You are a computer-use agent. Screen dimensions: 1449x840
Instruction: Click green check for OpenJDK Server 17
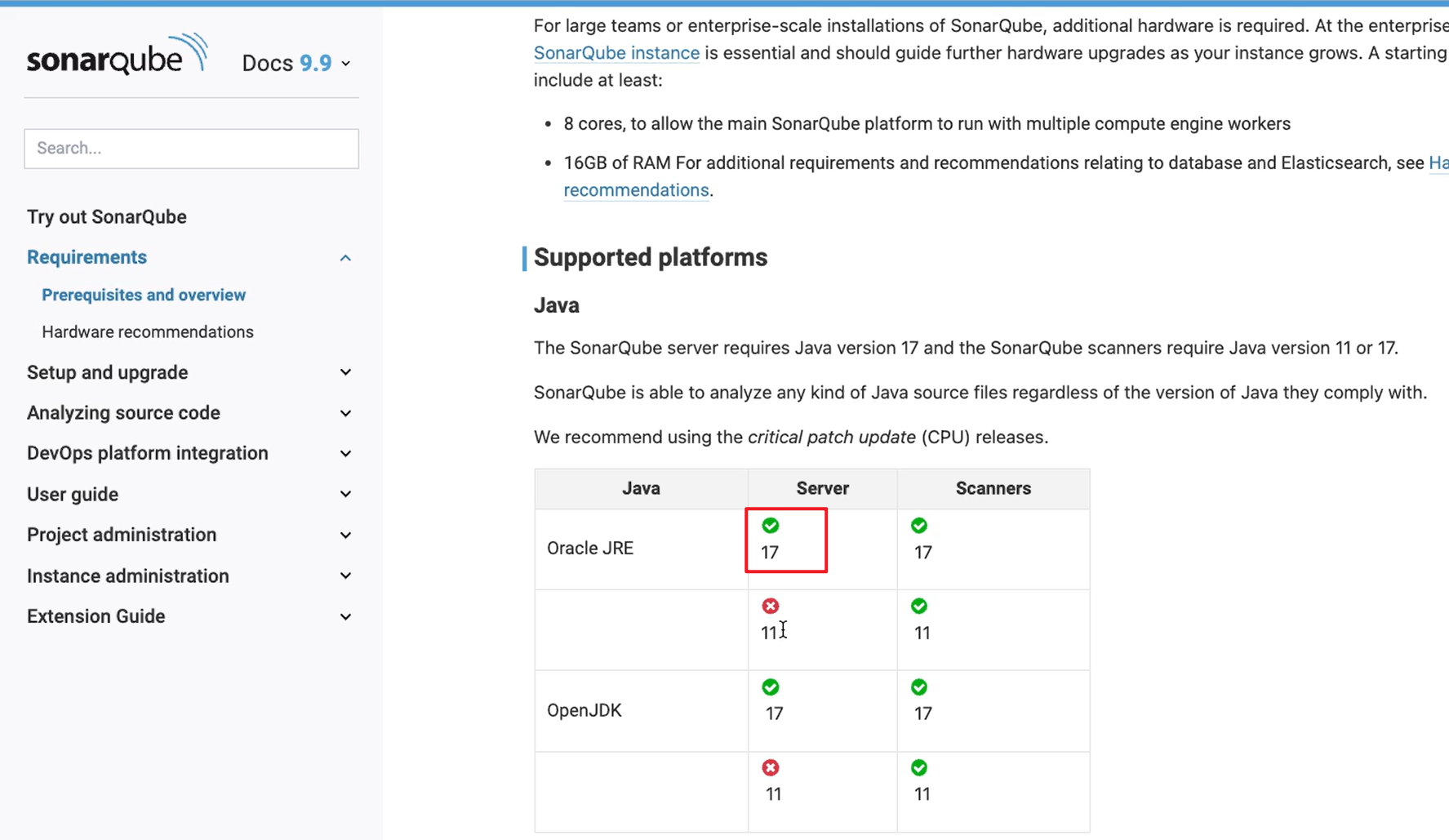click(771, 687)
